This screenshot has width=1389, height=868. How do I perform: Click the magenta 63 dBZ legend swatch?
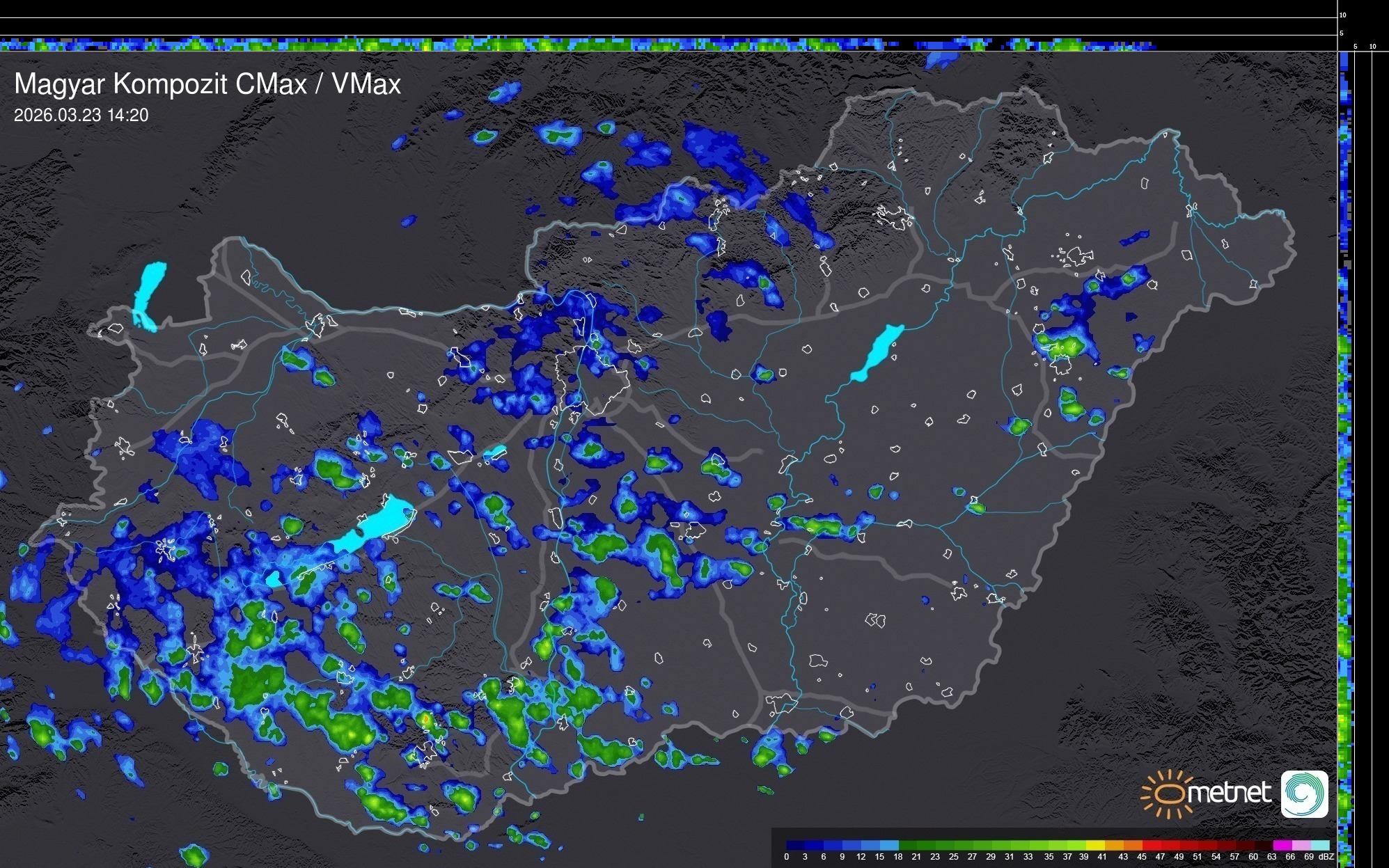click(x=1282, y=845)
